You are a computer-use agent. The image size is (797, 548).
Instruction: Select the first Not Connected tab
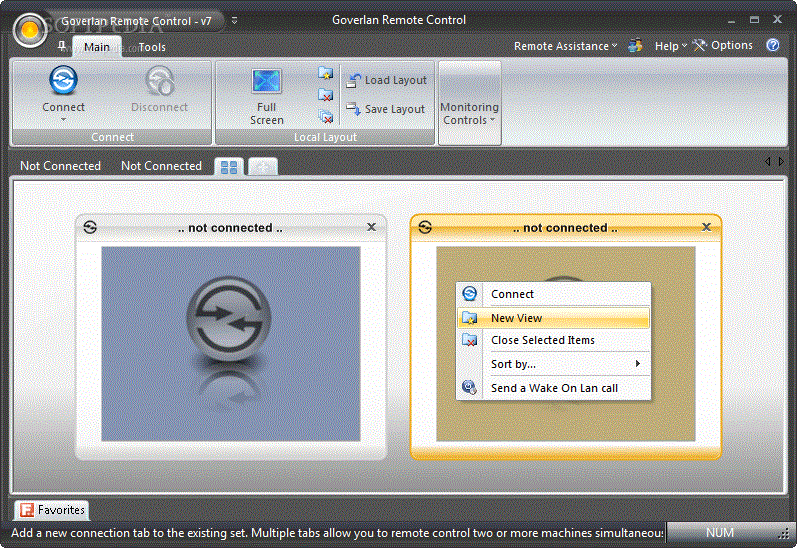pos(60,166)
